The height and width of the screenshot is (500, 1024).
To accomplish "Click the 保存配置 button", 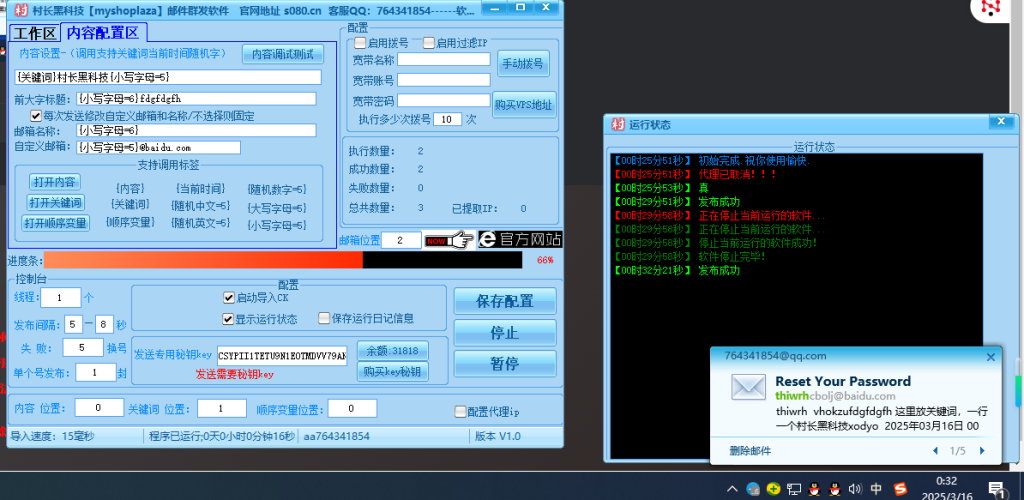I will tap(505, 301).
